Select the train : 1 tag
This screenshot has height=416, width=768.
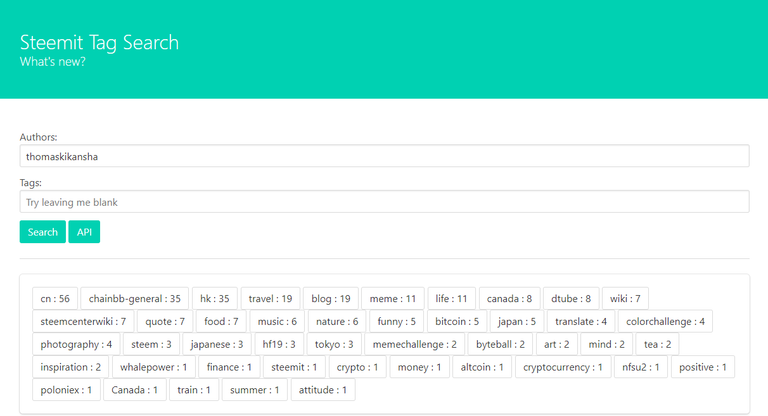pyautogui.click(x=194, y=390)
